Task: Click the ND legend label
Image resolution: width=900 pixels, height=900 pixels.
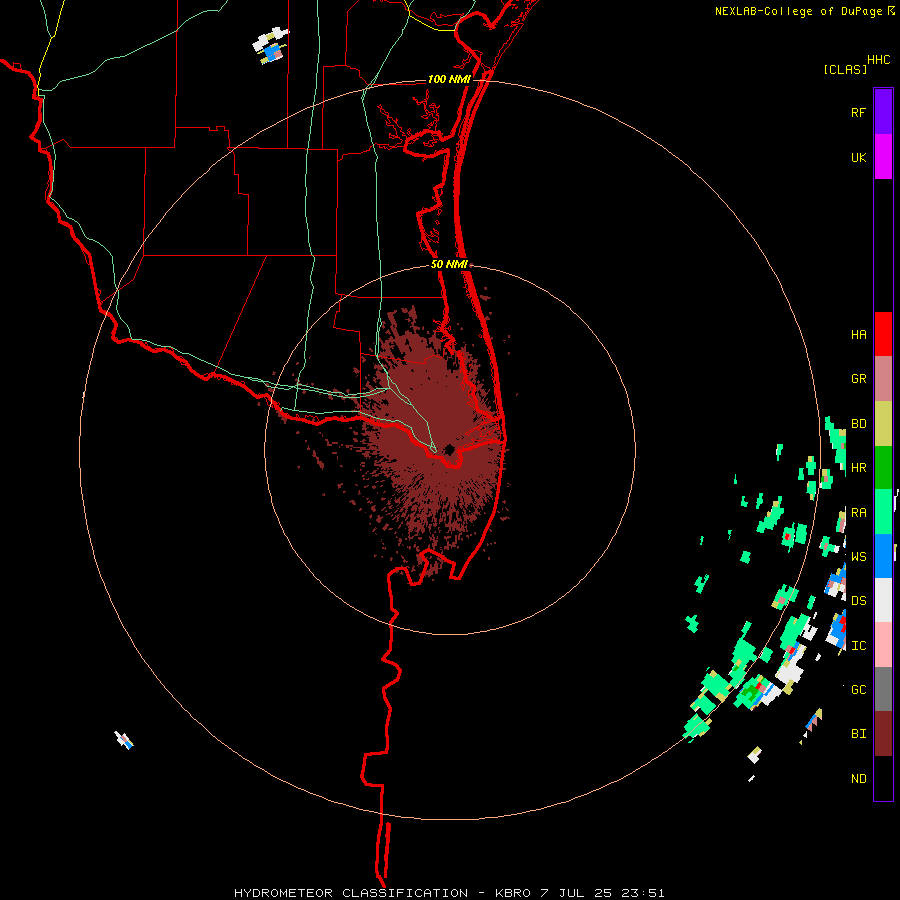Action: 858,779
